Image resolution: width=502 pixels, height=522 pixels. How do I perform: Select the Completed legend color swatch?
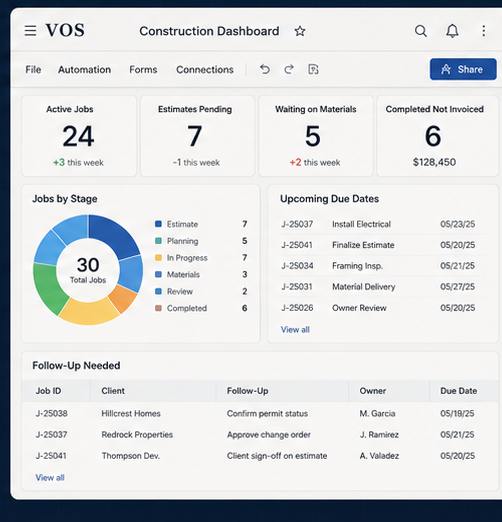pos(158,308)
